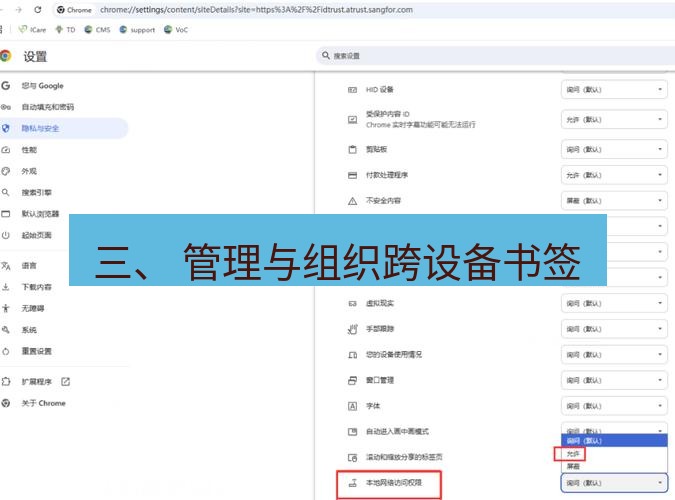Open the 付款处理程序 permission dropdown
This screenshot has height=500, width=675.
tap(614, 175)
